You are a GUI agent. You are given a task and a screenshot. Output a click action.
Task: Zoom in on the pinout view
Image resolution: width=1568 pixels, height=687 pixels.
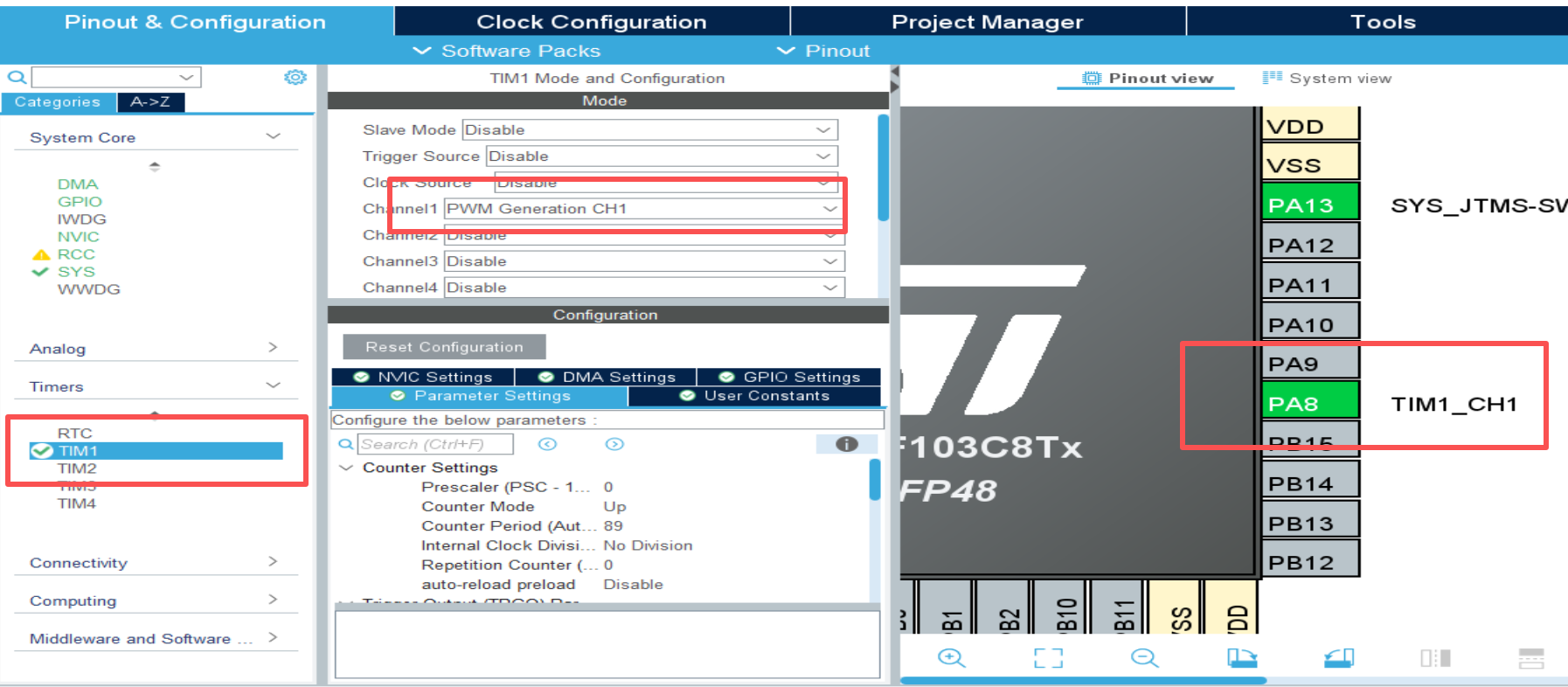pyautogui.click(x=951, y=658)
